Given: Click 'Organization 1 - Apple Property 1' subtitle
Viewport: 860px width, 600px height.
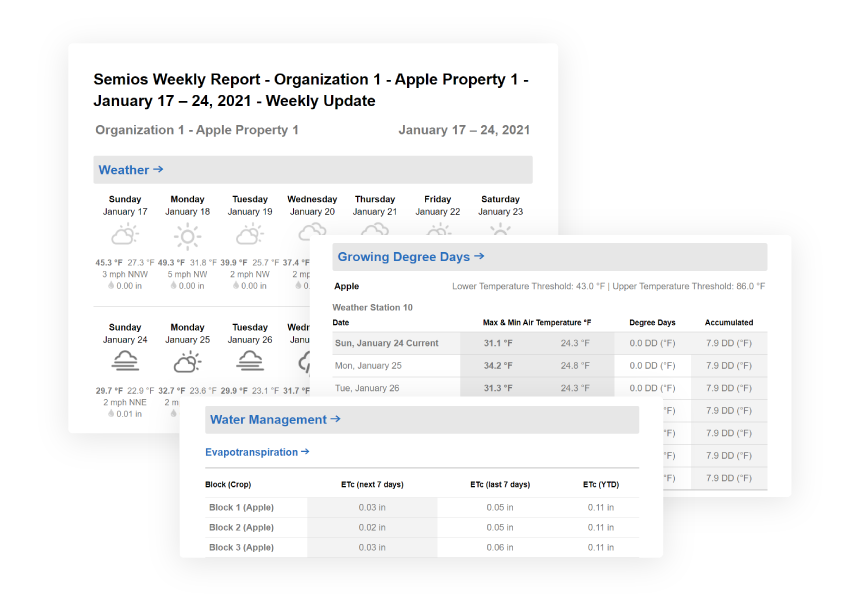Looking at the screenshot, I should click(x=197, y=130).
